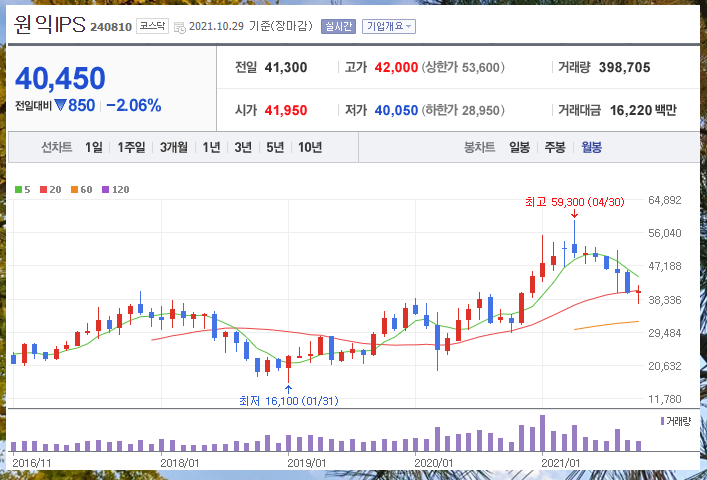This screenshot has width=707, height=480.
Task: Click the purple 120 moving average swatch
Action: coord(106,190)
